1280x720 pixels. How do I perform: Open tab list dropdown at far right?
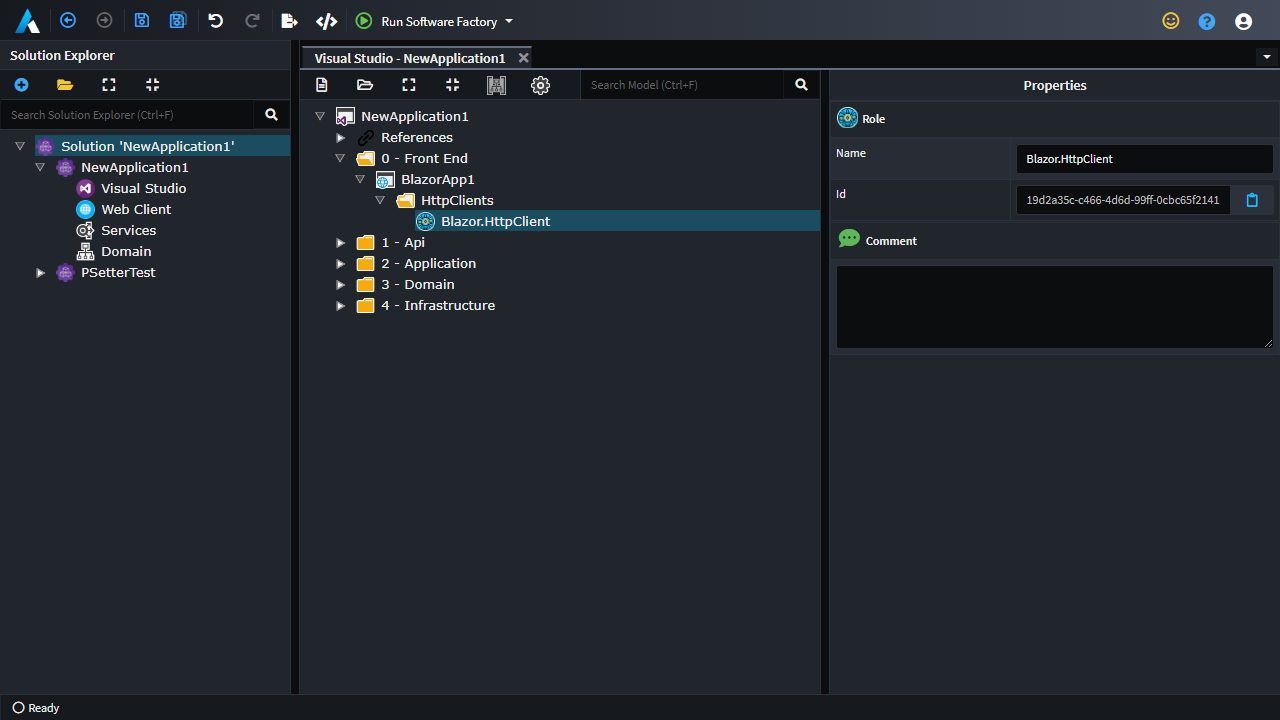(x=1267, y=57)
